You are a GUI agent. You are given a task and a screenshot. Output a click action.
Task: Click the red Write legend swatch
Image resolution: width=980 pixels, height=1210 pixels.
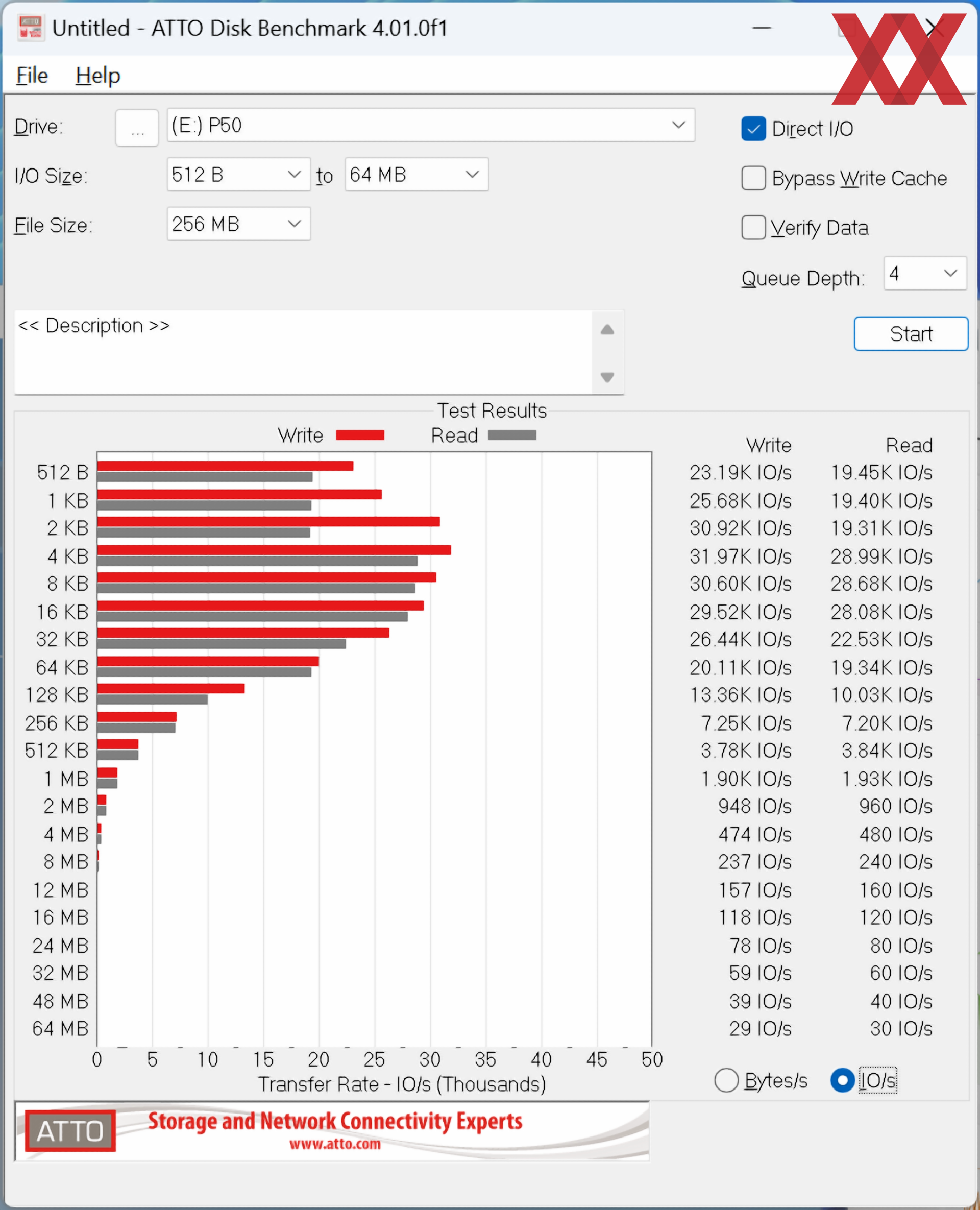(x=360, y=435)
